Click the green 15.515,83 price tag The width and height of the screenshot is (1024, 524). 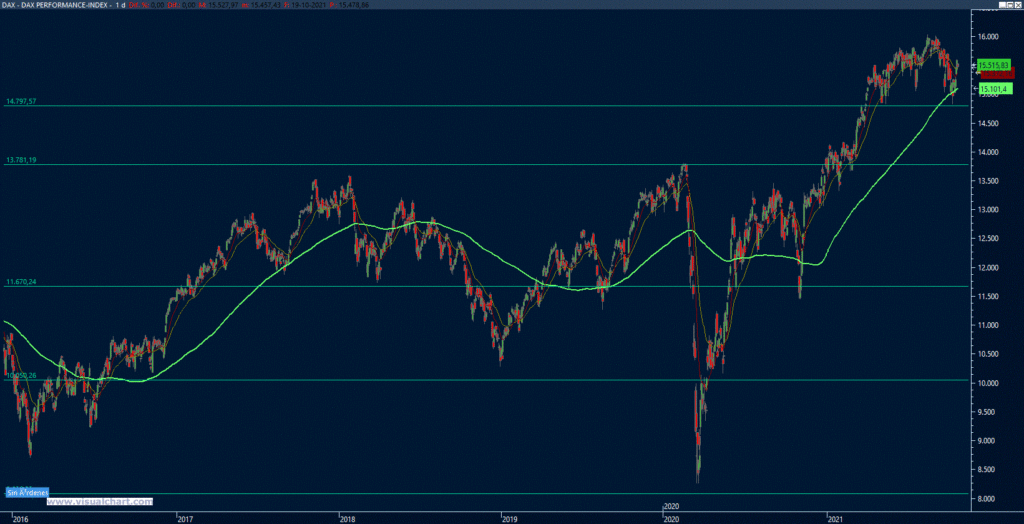coord(995,65)
